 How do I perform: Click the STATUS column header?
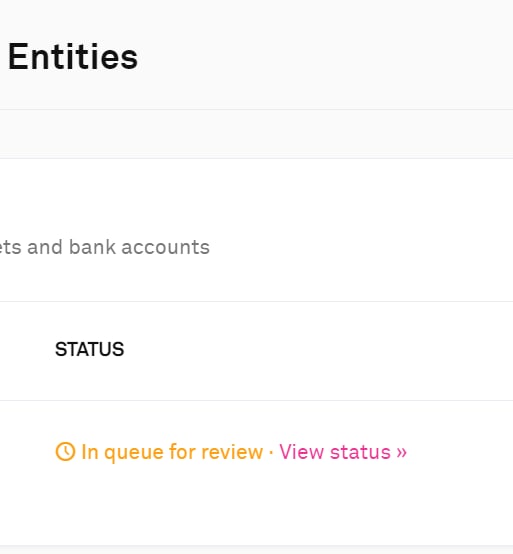coord(89,349)
